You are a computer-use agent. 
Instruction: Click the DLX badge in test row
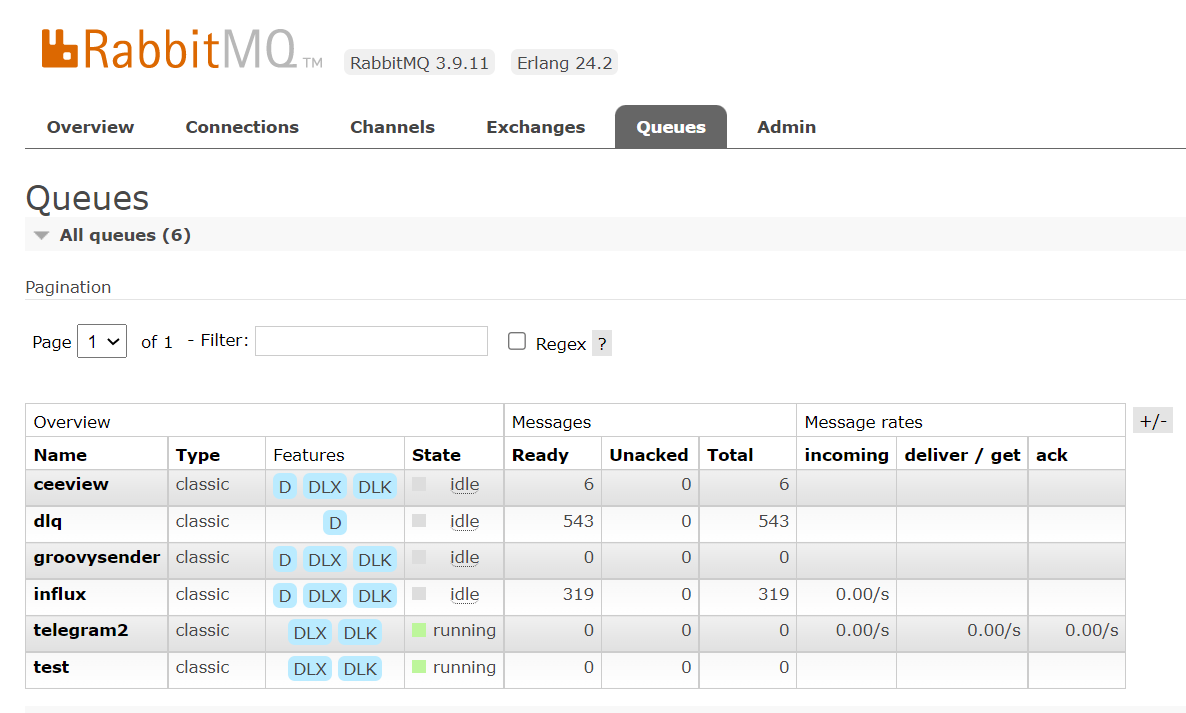tap(310, 669)
